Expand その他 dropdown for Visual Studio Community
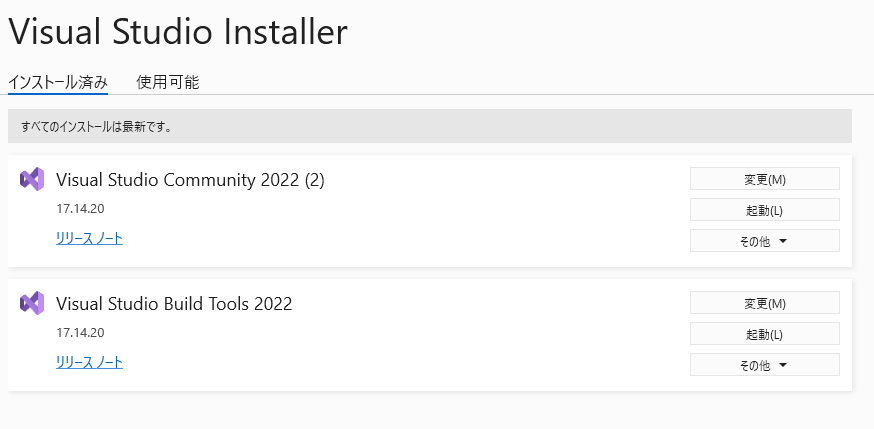Viewport: 874px width, 429px height. [x=764, y=241]
